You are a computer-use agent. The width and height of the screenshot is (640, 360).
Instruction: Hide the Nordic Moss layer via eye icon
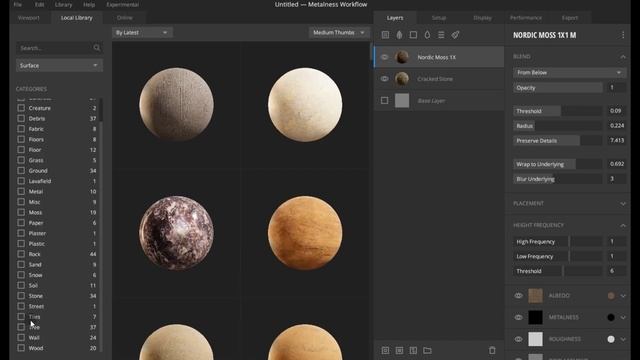click(x=384, y=57)
